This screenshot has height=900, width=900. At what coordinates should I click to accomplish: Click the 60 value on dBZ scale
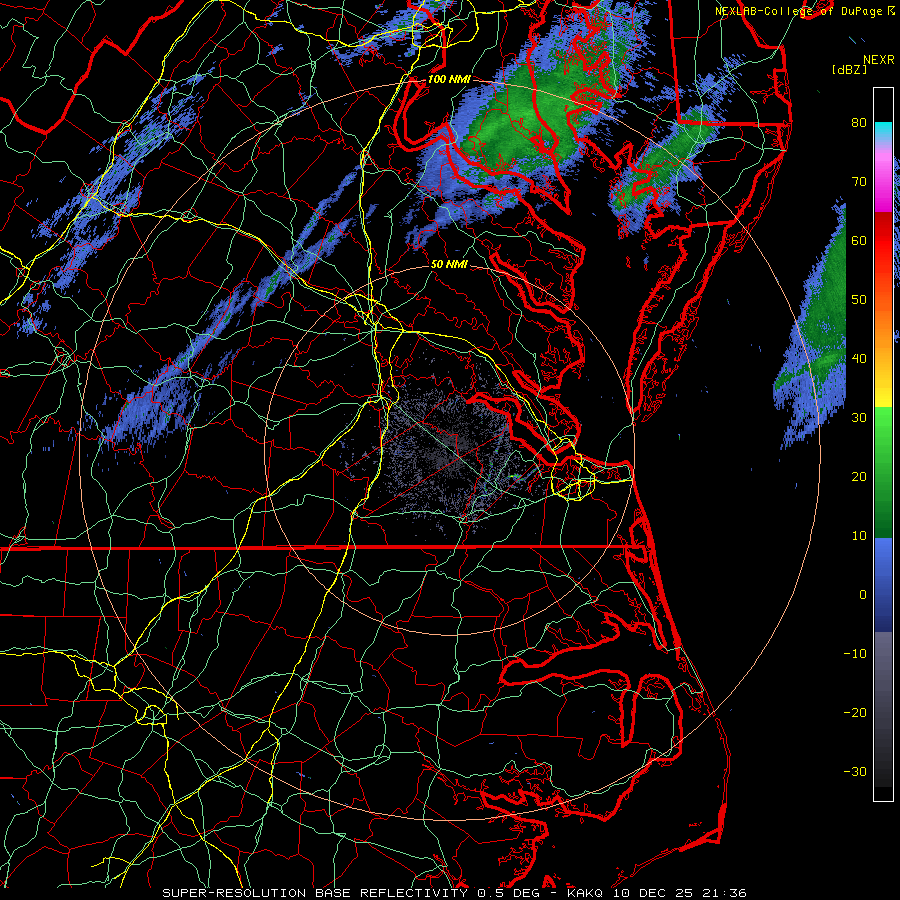(x=859, y=240)
